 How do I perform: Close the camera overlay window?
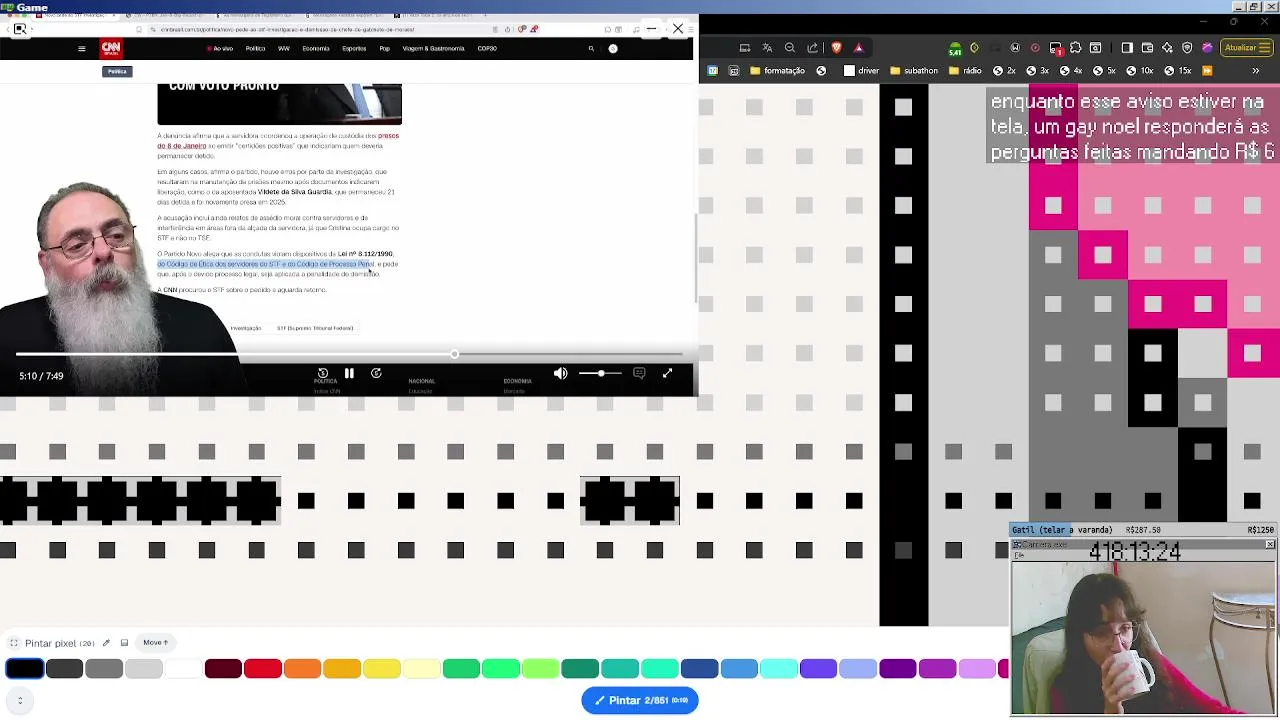point(1270,545)
